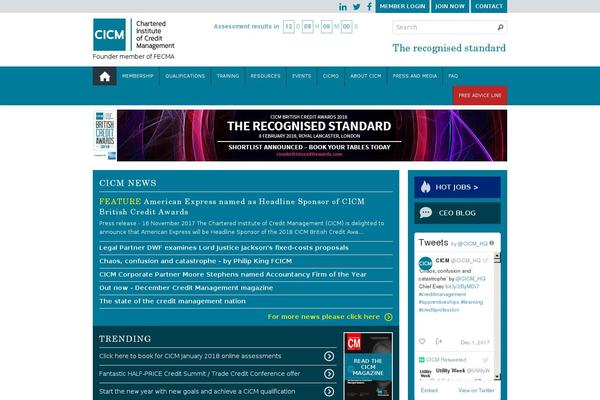
Task: Click the Embed link in Tweets widget
Action: tap(429, 390)
